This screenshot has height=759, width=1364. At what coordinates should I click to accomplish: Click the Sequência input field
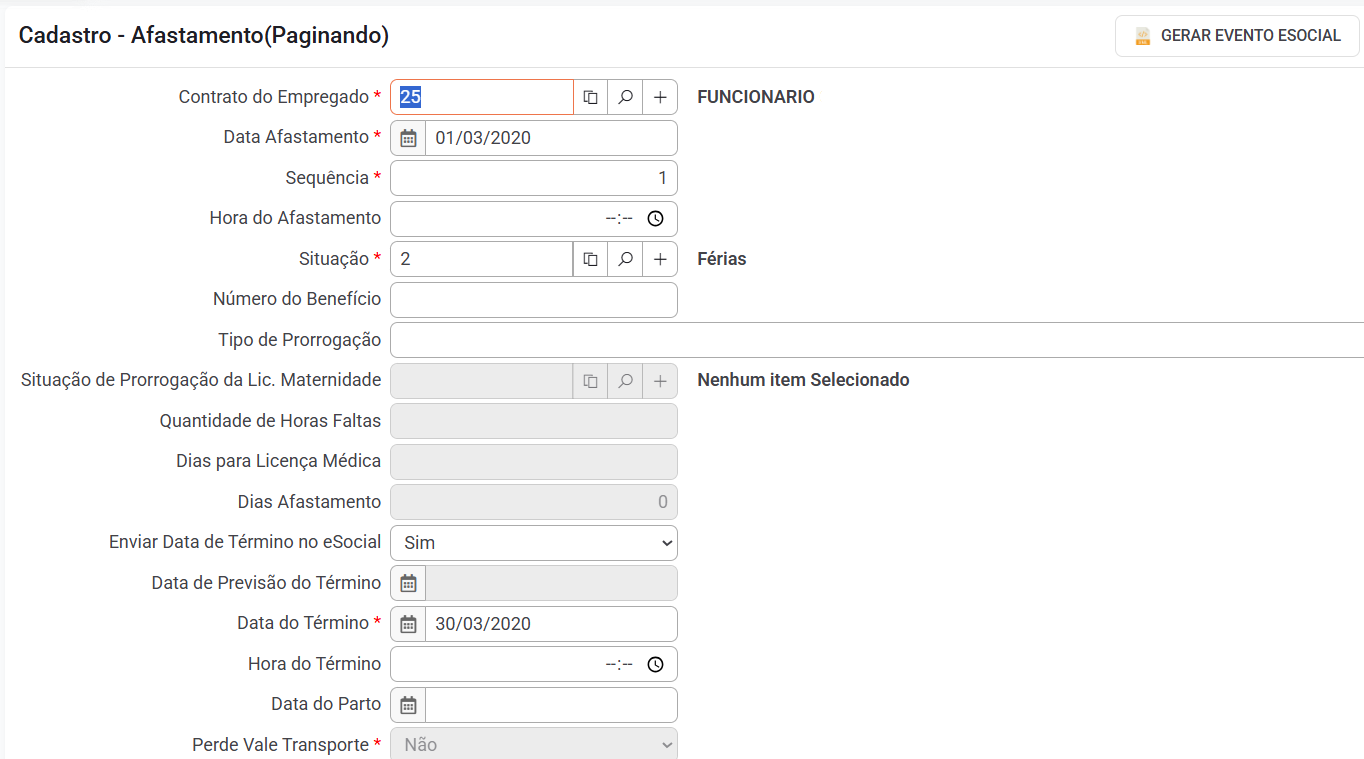click(534, 178)
